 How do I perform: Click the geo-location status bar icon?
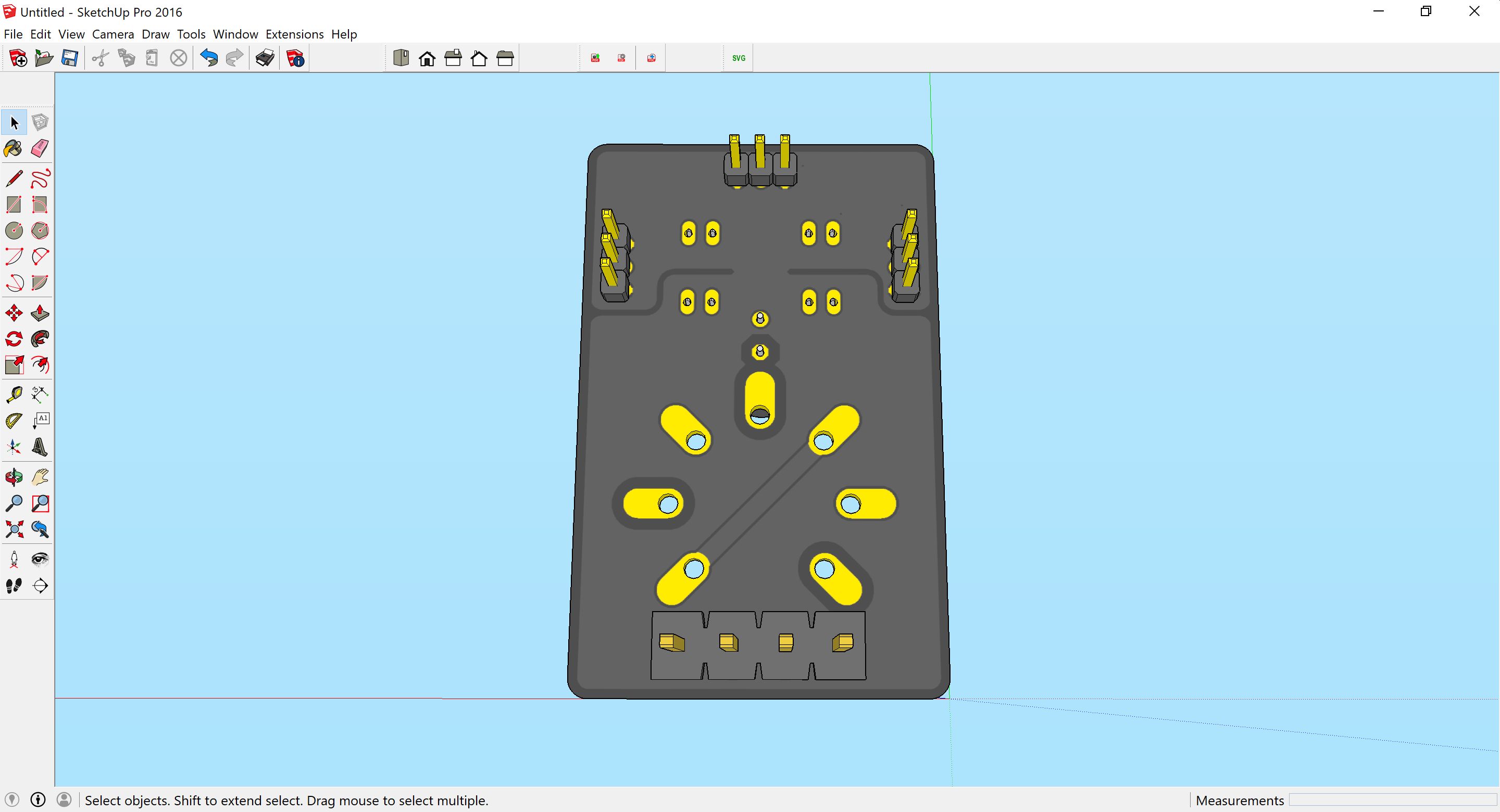[x=11, y=800]
